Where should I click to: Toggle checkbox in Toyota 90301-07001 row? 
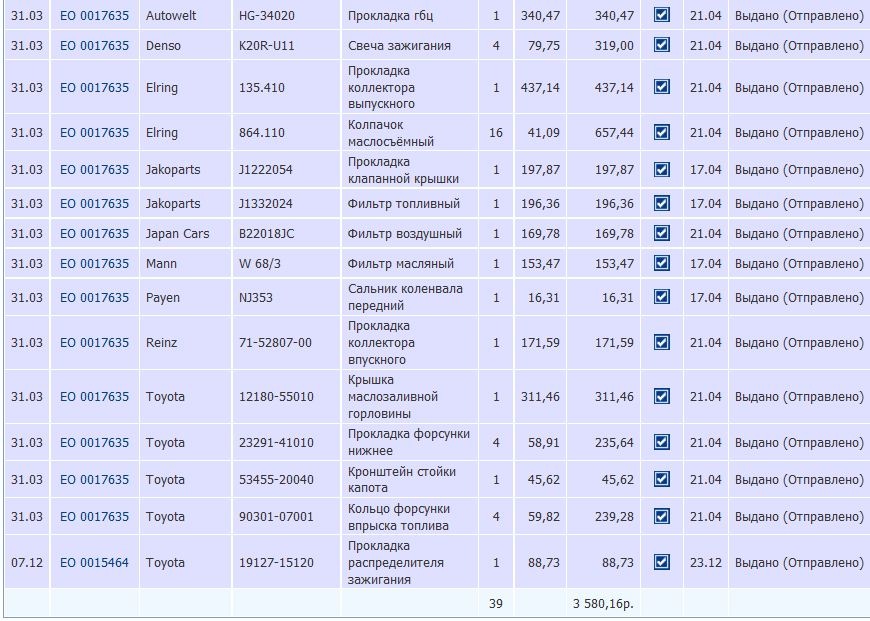661,516
